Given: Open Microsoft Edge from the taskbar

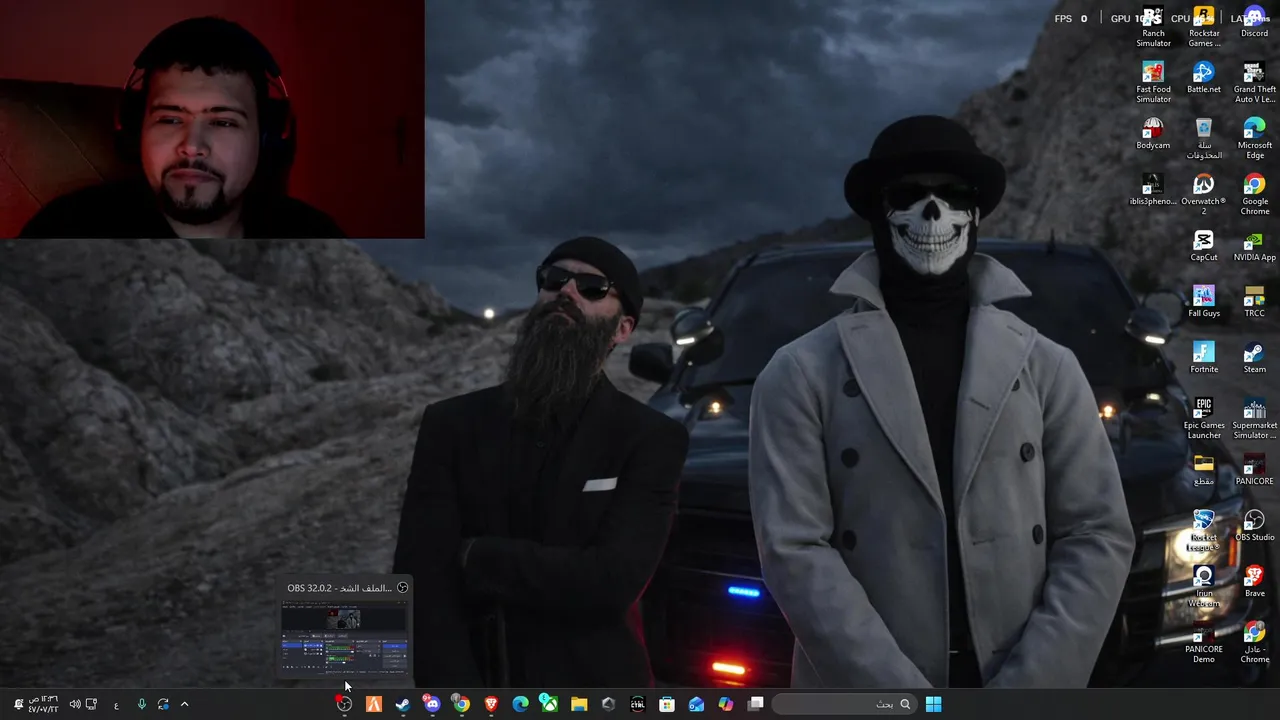Looking at the screenshot, I should [x=520, y=704].
